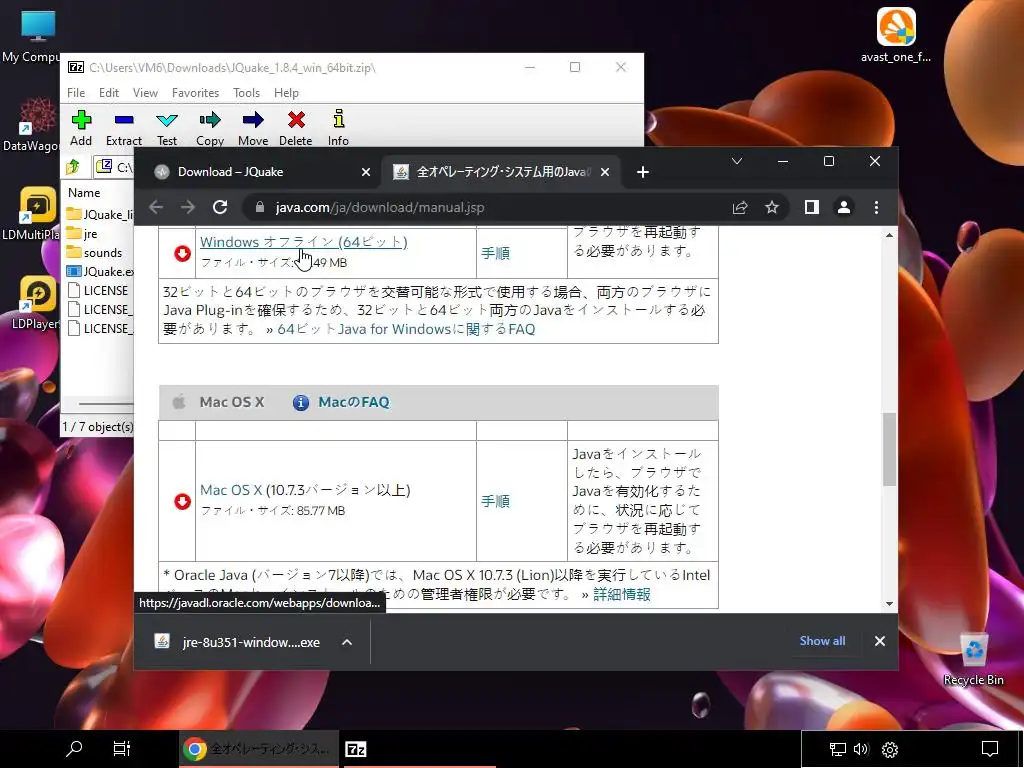
Task: Go back in Chrome browser
Action: (156, 207)
